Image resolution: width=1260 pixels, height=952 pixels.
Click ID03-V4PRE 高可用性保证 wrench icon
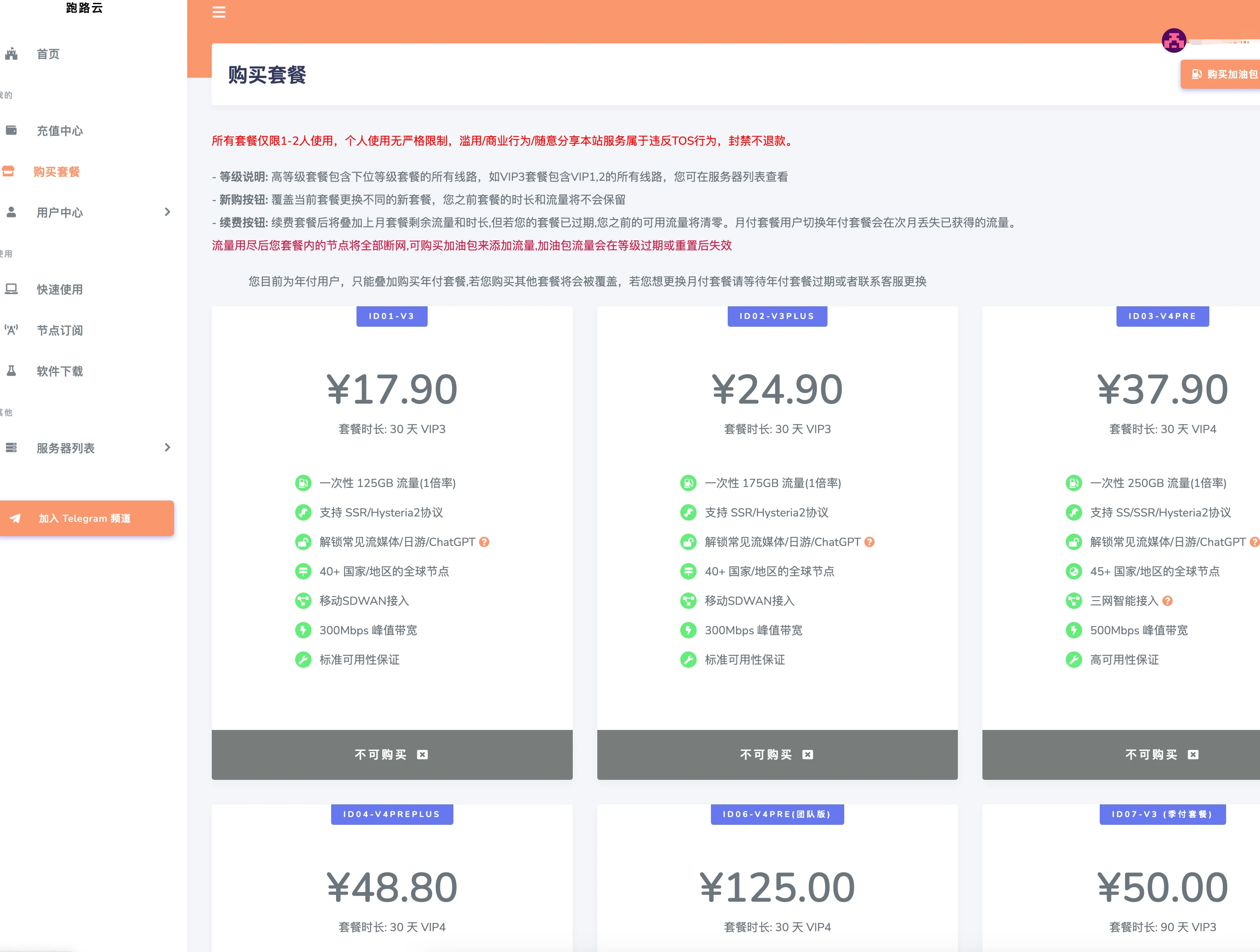1074,660
